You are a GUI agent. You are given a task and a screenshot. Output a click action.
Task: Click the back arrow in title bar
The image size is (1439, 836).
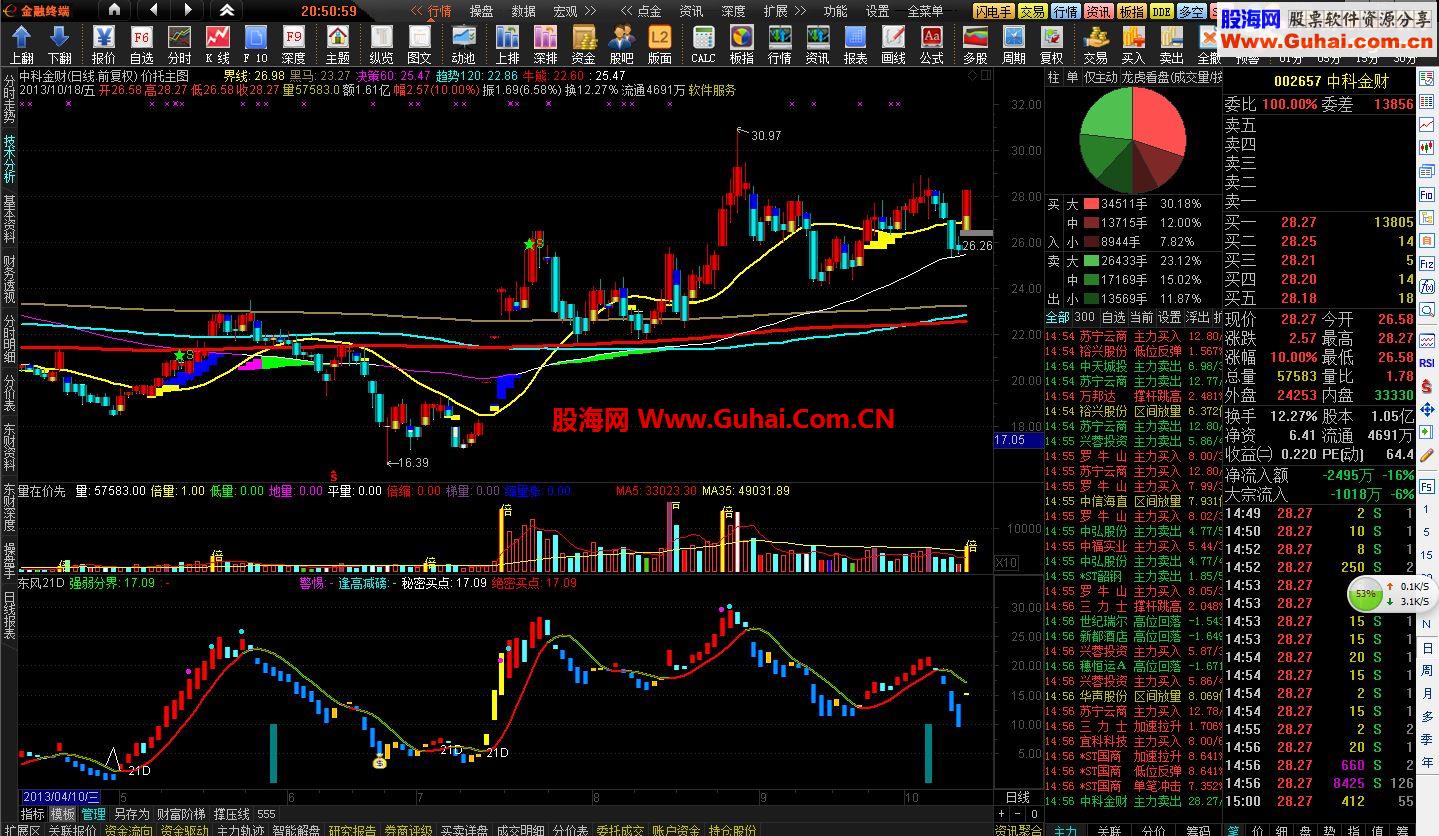pos(152,10)
